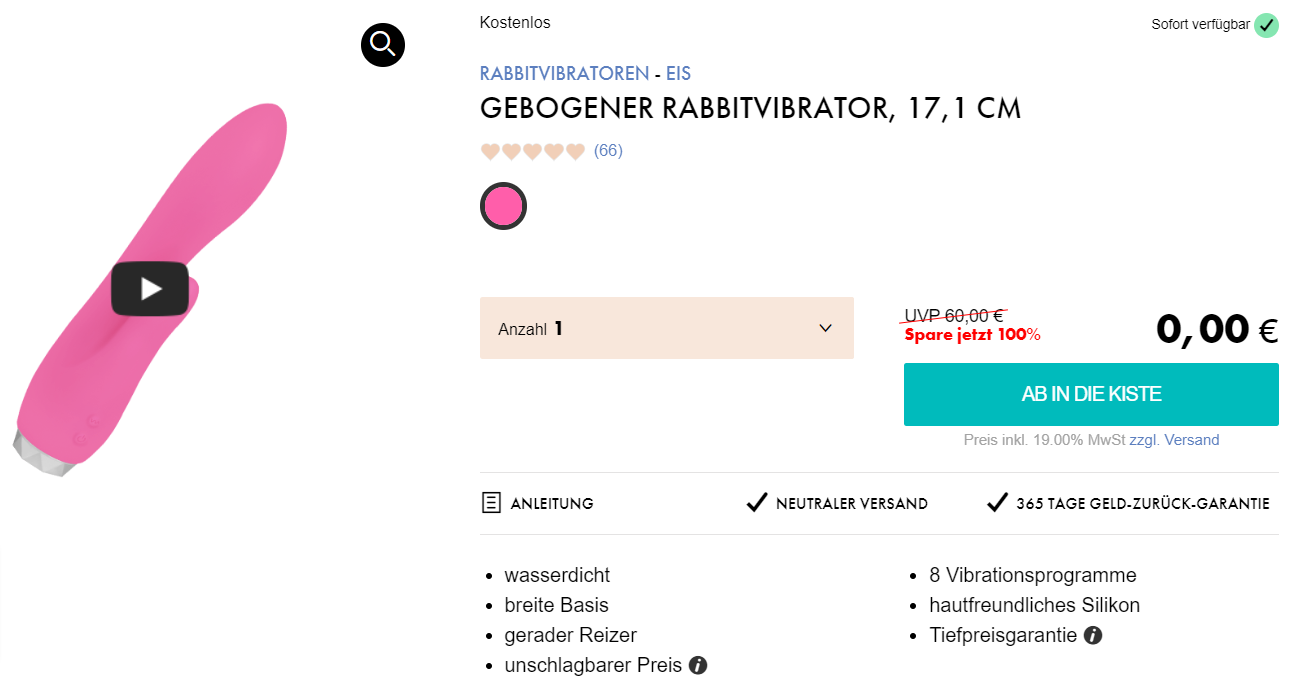Screen dimensions: 1292x682
Task: Click the Anzahl dropdown chevron arrow
Action: click(825, 328)
